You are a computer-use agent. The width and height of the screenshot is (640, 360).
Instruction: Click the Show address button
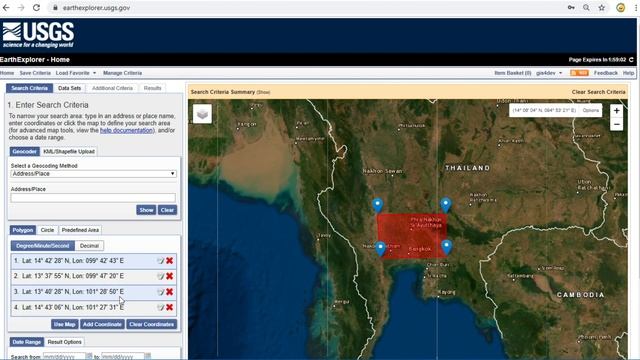tap(146, 210)
